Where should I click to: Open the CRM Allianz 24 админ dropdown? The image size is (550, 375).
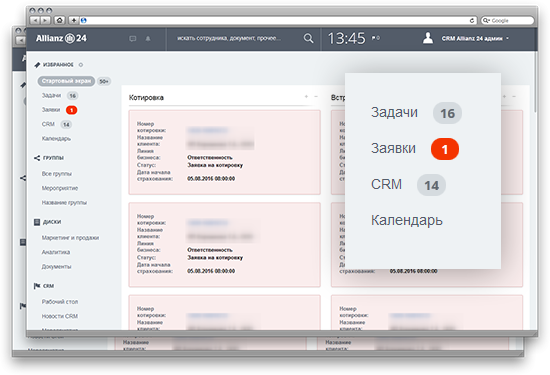[475, 39]
